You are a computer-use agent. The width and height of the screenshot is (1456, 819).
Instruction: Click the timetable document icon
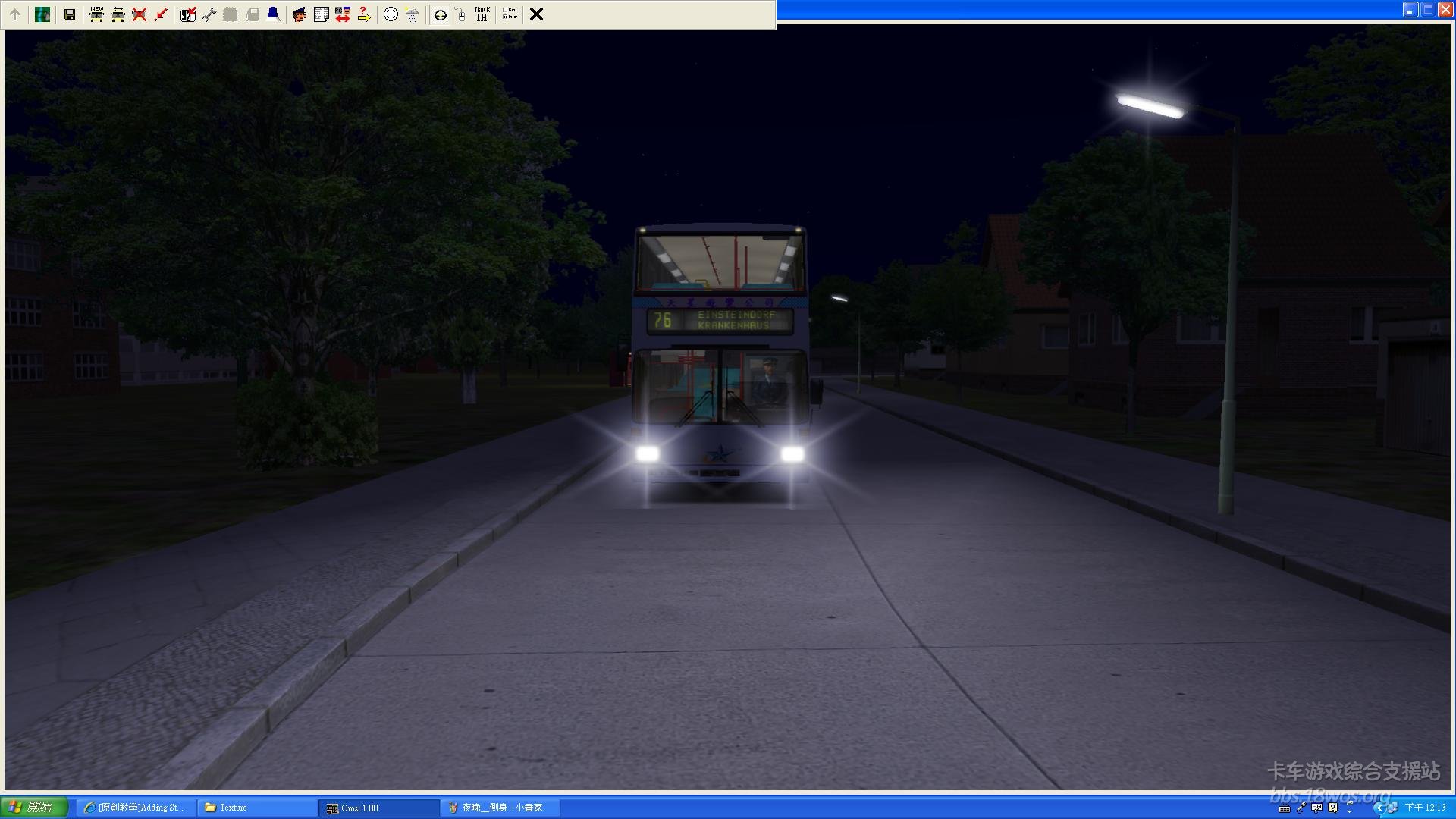coord(321,14)
